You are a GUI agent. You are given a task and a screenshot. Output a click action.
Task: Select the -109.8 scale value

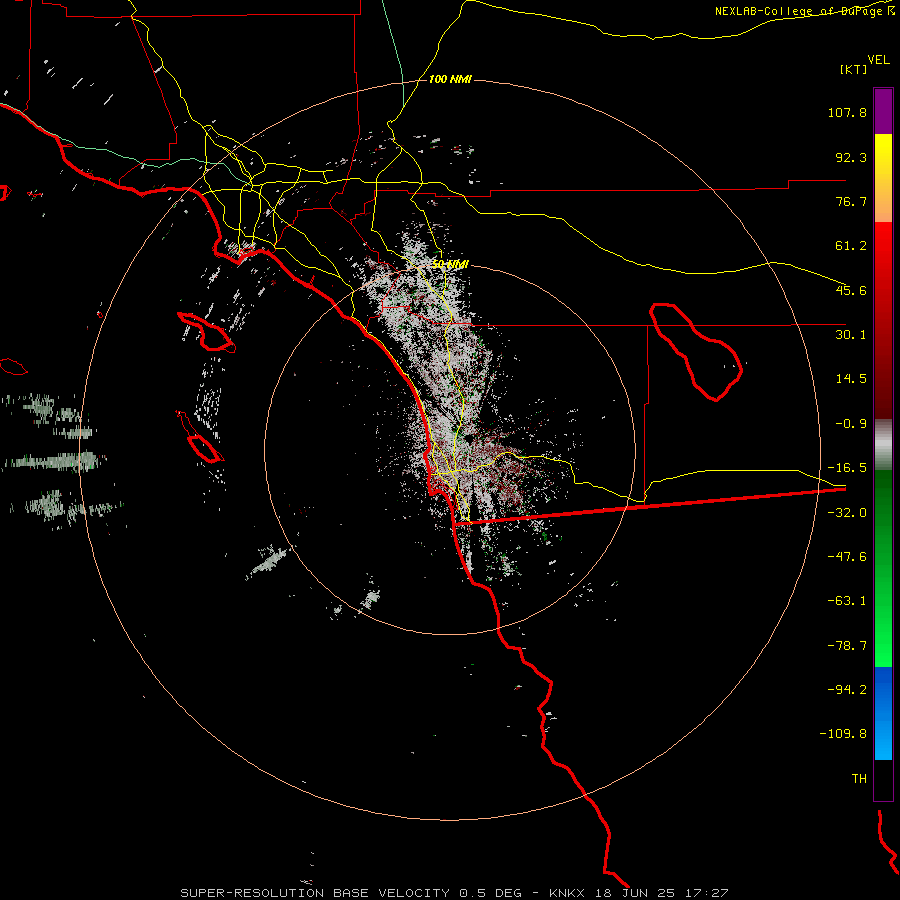point(843,734)
